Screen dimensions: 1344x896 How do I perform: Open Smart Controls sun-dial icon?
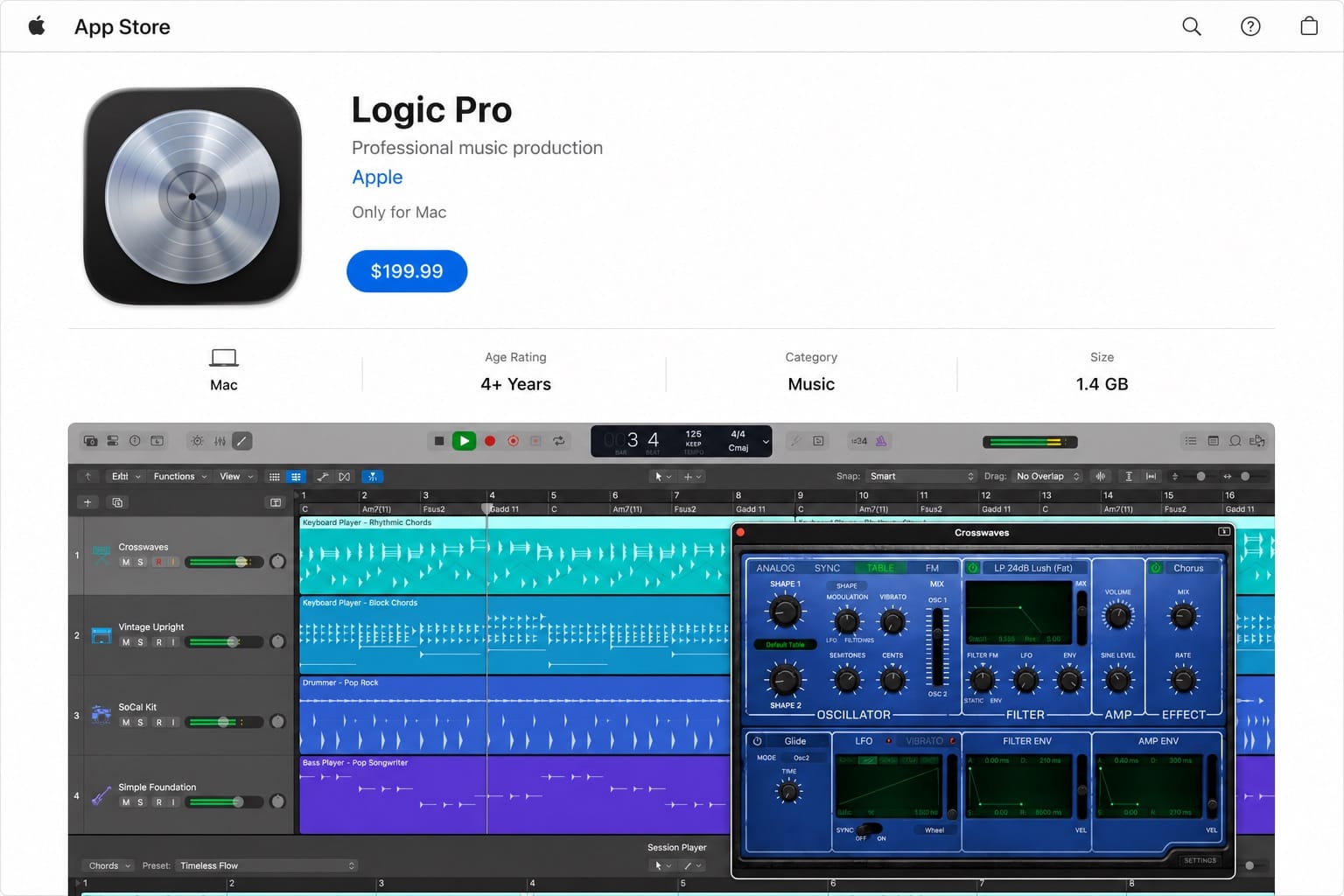click(198, 441)
